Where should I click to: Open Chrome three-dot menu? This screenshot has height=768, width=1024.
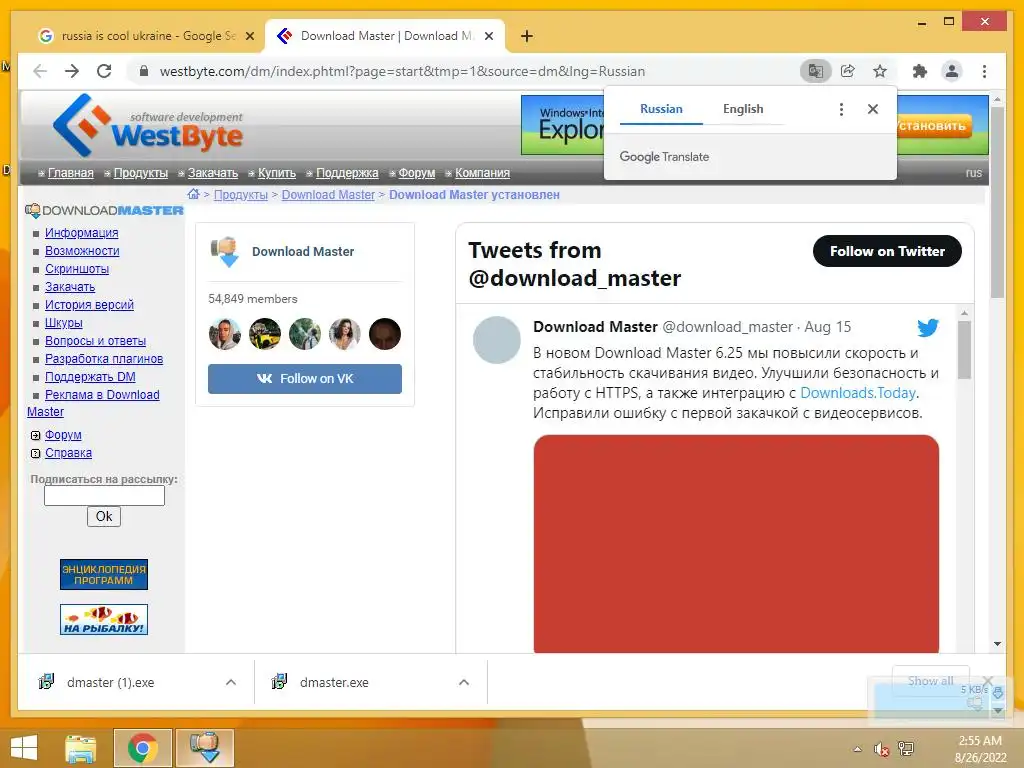point(984,71)
